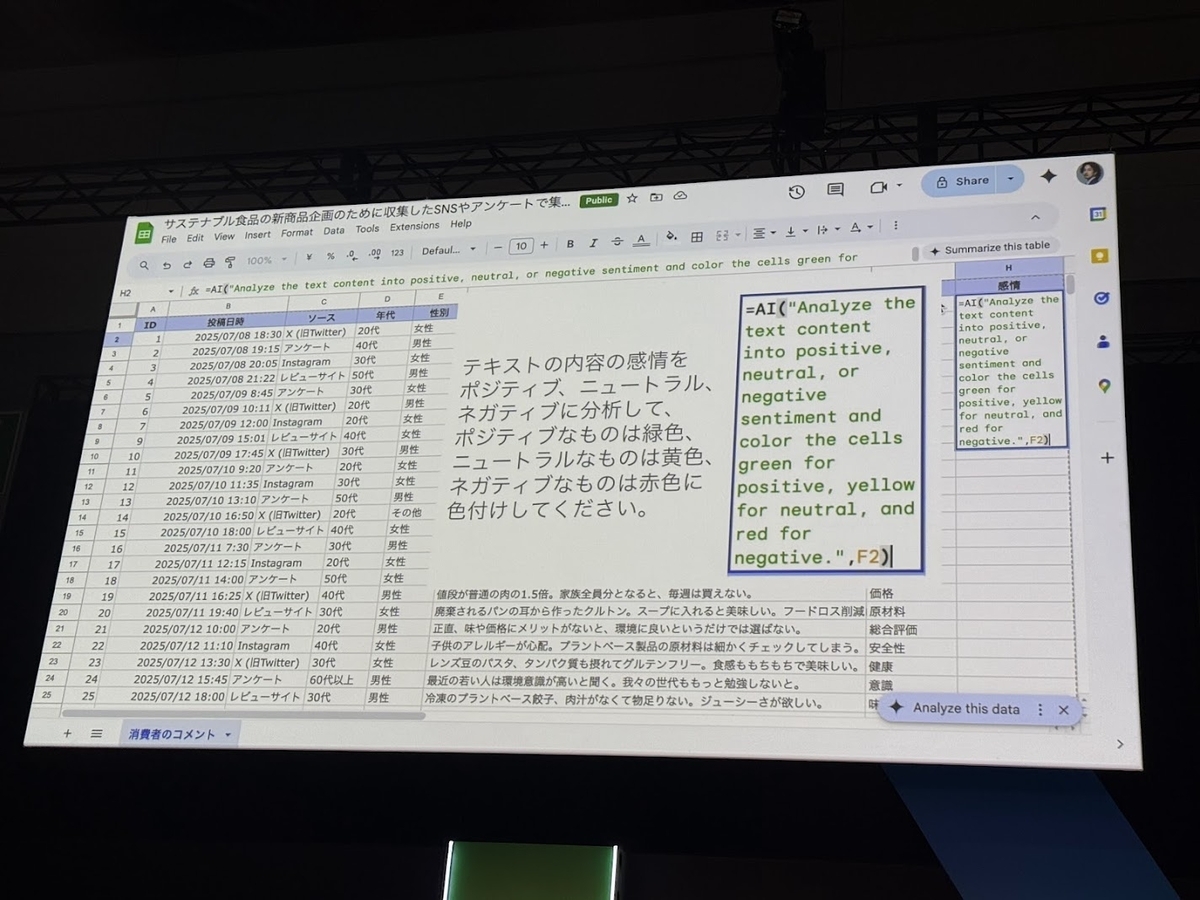Open the fill color picker
The height and width of the screenshot is (900, 1200).
671,238
